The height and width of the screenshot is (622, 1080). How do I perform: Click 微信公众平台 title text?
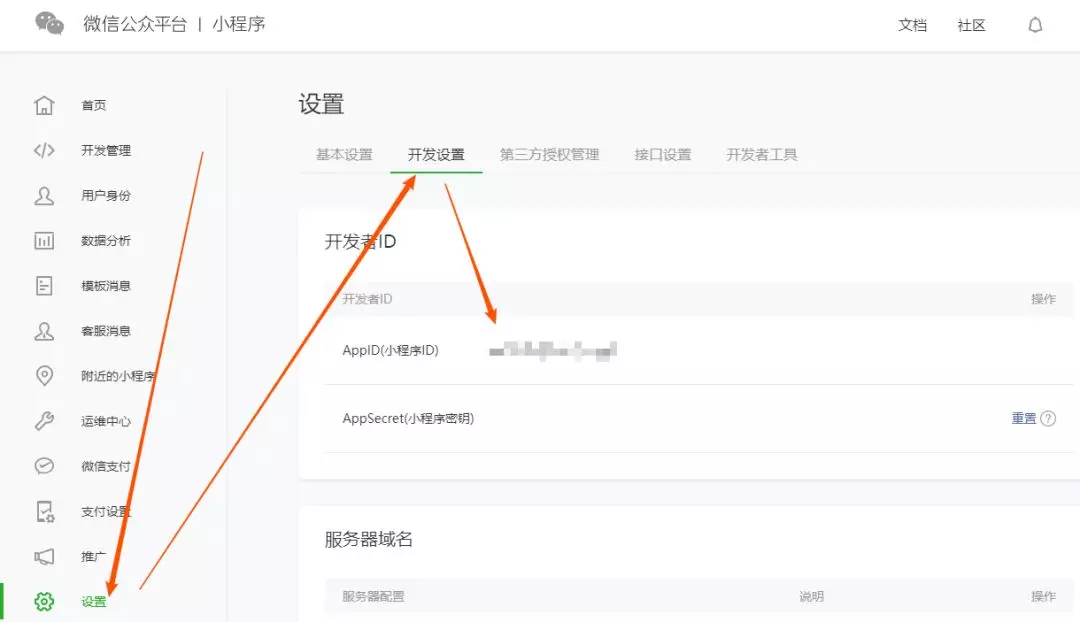(135, 24)
